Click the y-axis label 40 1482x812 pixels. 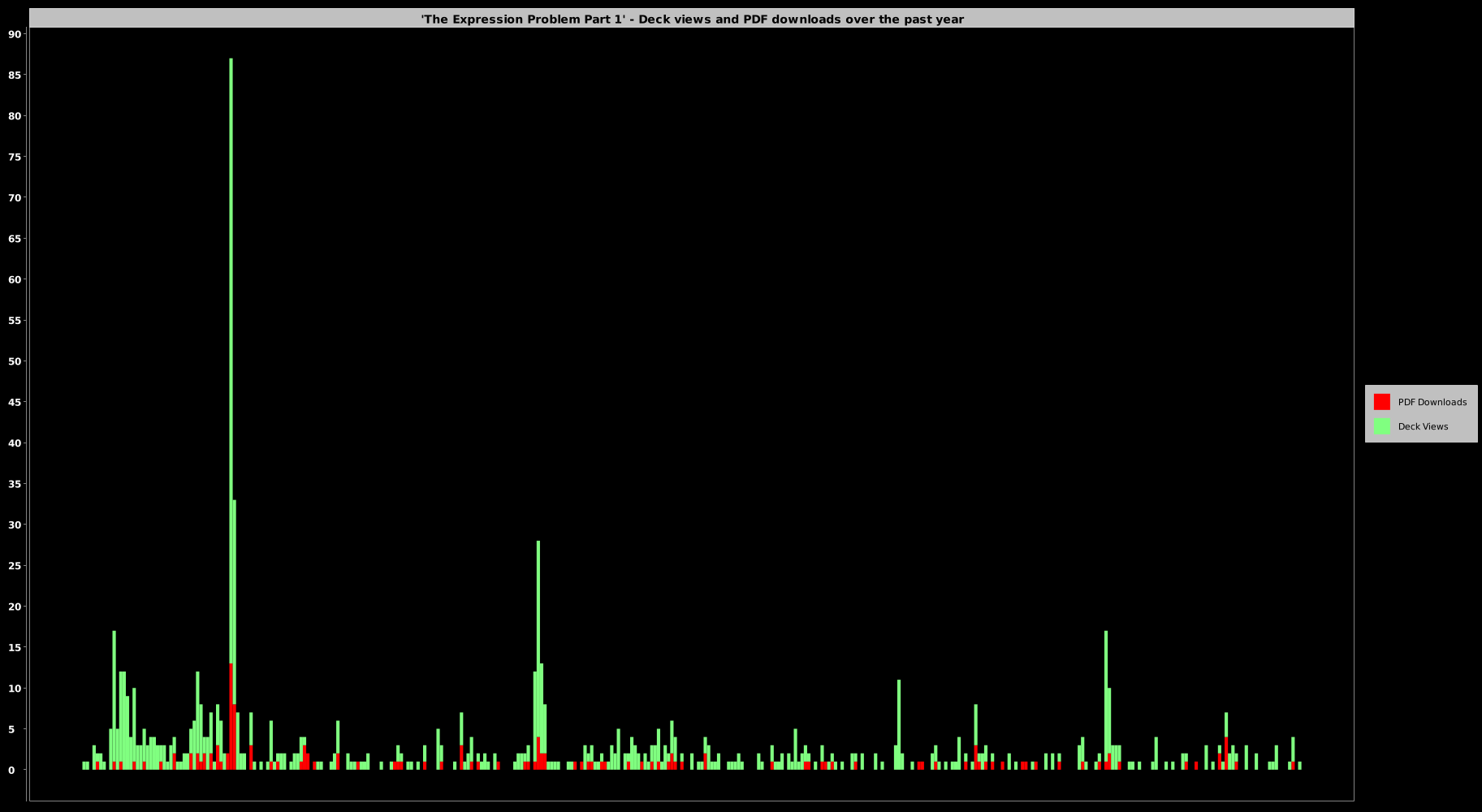click(x=15, y=443)
